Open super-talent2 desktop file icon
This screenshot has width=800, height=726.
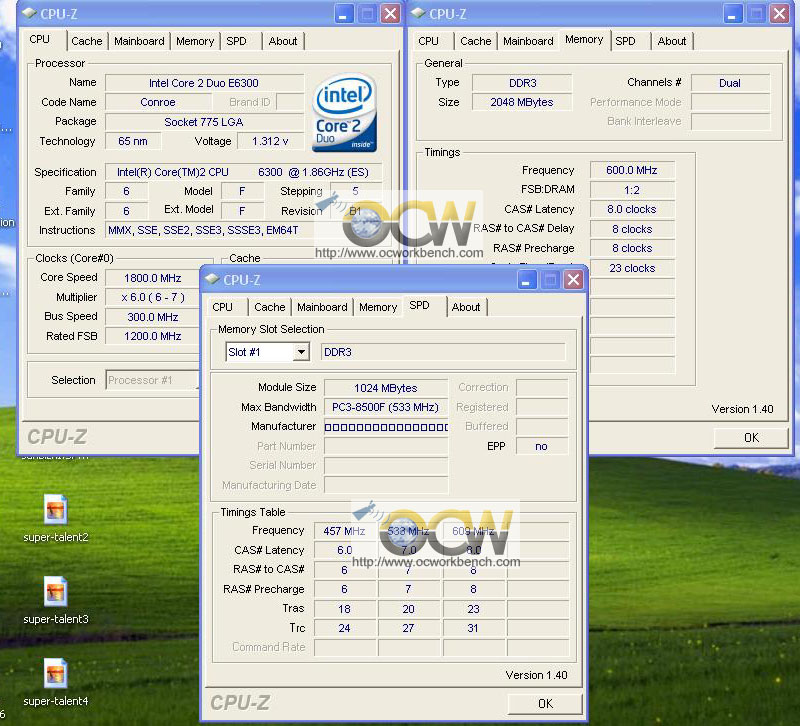[55, 509]
